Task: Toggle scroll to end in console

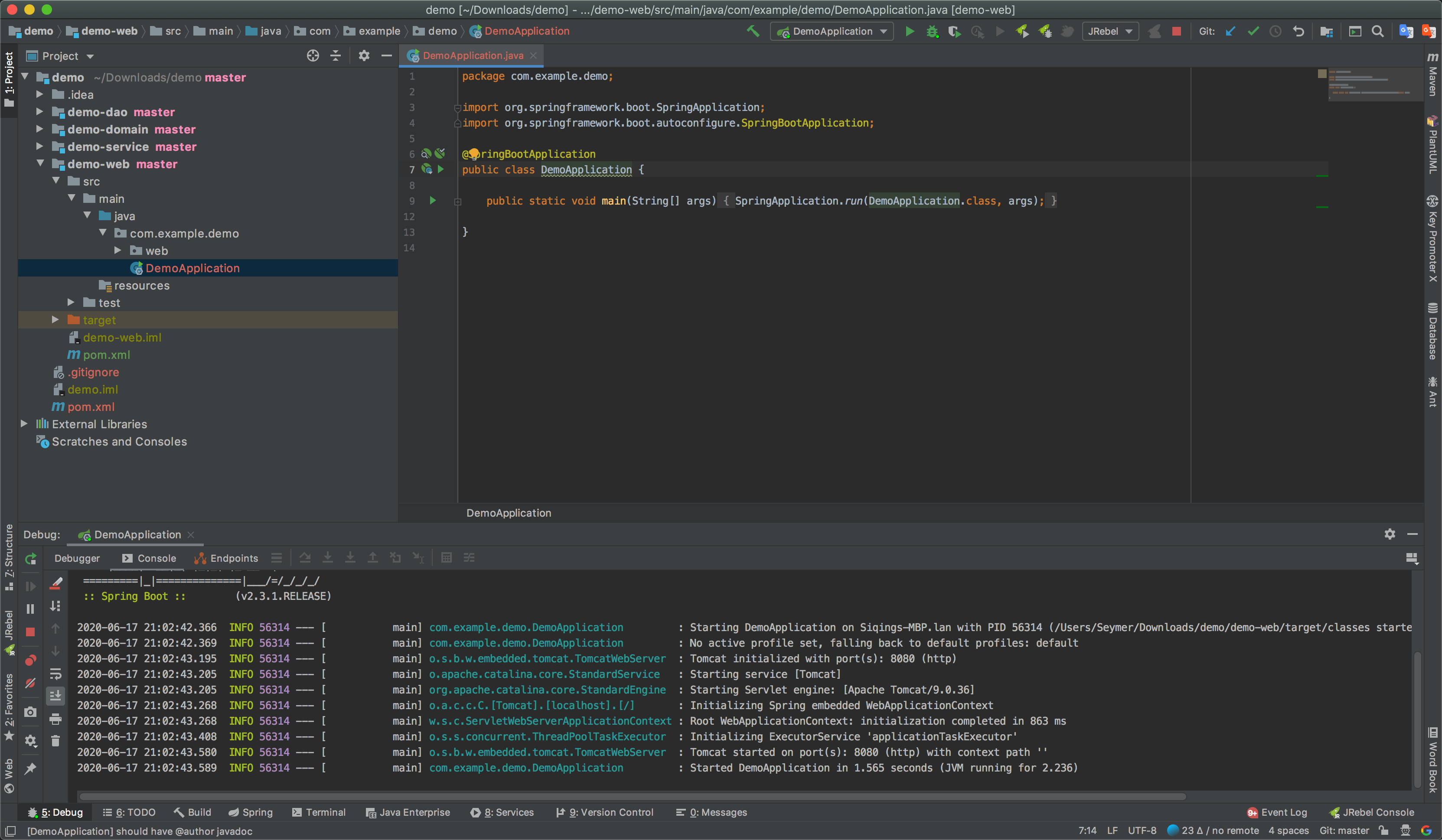Action: pyautogui.click(x=55, y=696)
